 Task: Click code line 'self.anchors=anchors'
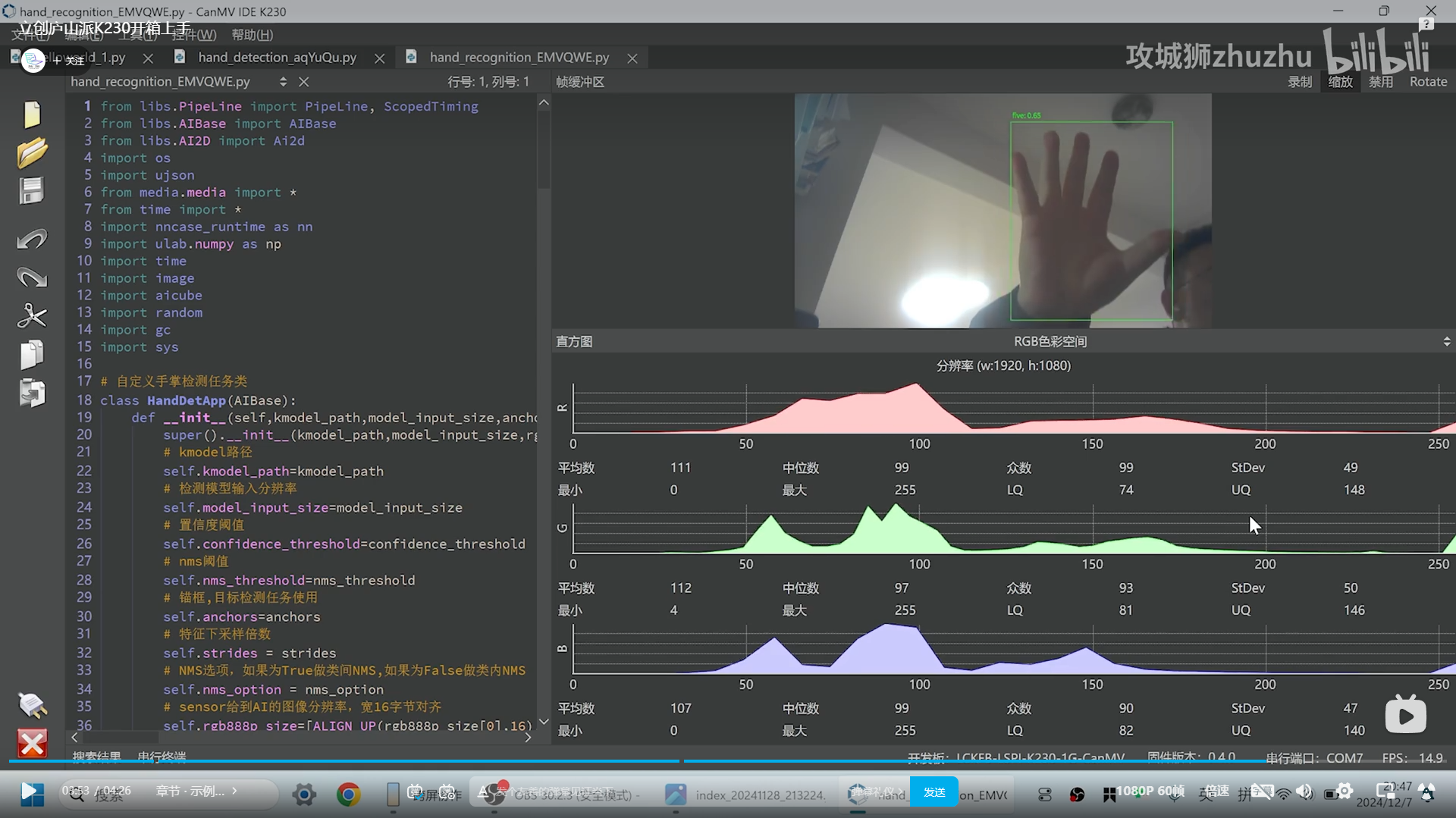(241, 617)
